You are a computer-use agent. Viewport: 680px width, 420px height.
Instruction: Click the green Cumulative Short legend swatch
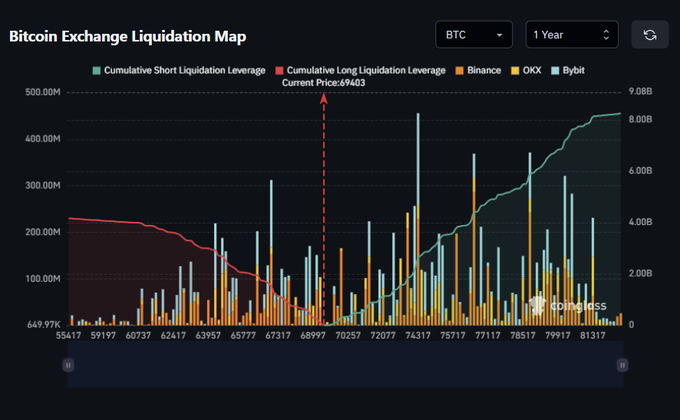click(96, 71)
